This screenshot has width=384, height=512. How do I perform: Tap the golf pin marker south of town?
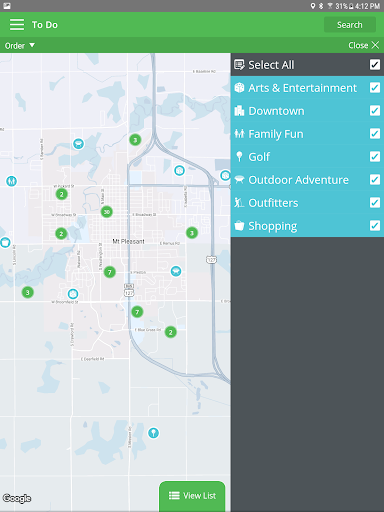coord(153,433)
